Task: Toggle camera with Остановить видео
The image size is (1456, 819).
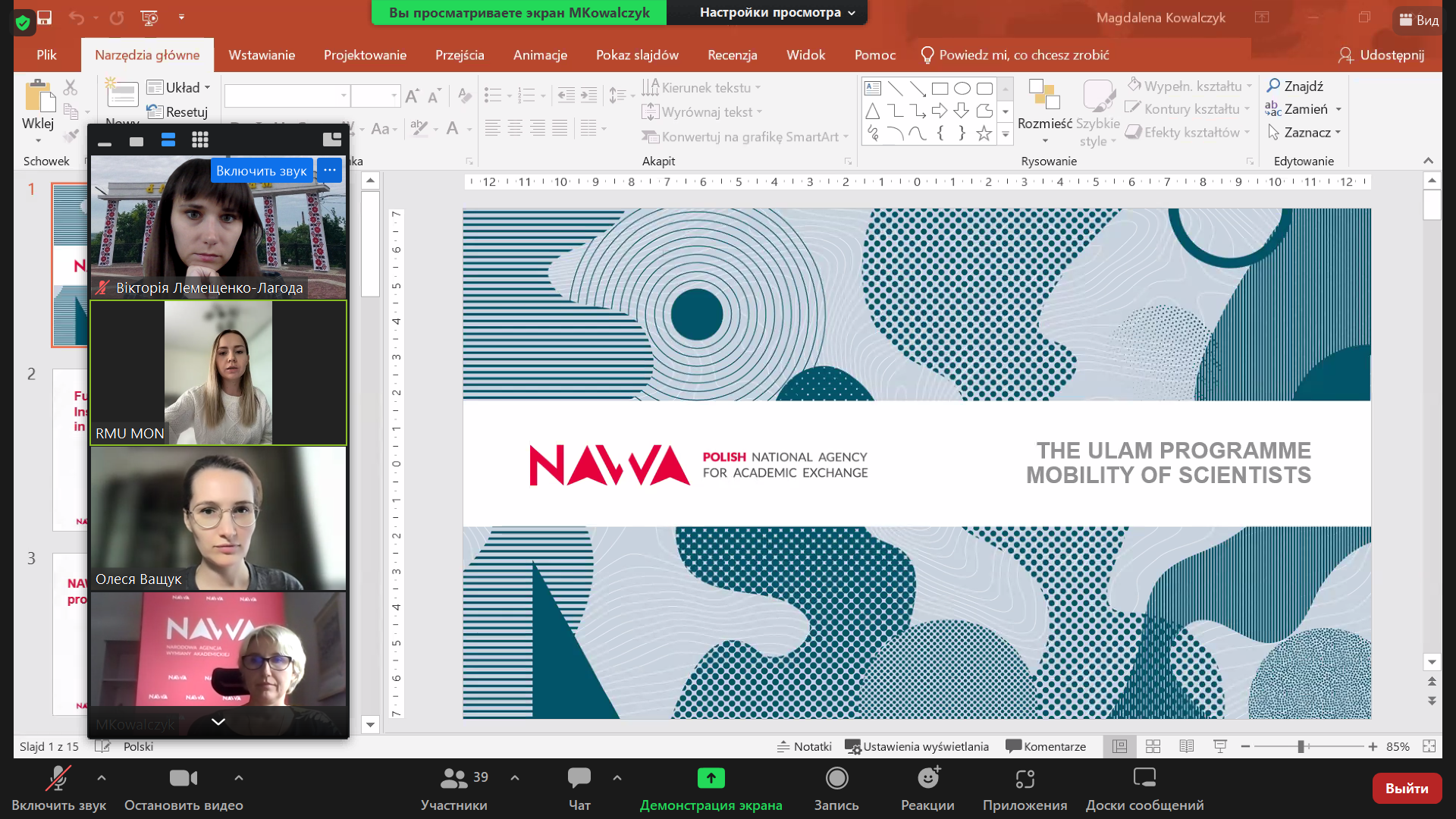Action: (x=184, y=779)
